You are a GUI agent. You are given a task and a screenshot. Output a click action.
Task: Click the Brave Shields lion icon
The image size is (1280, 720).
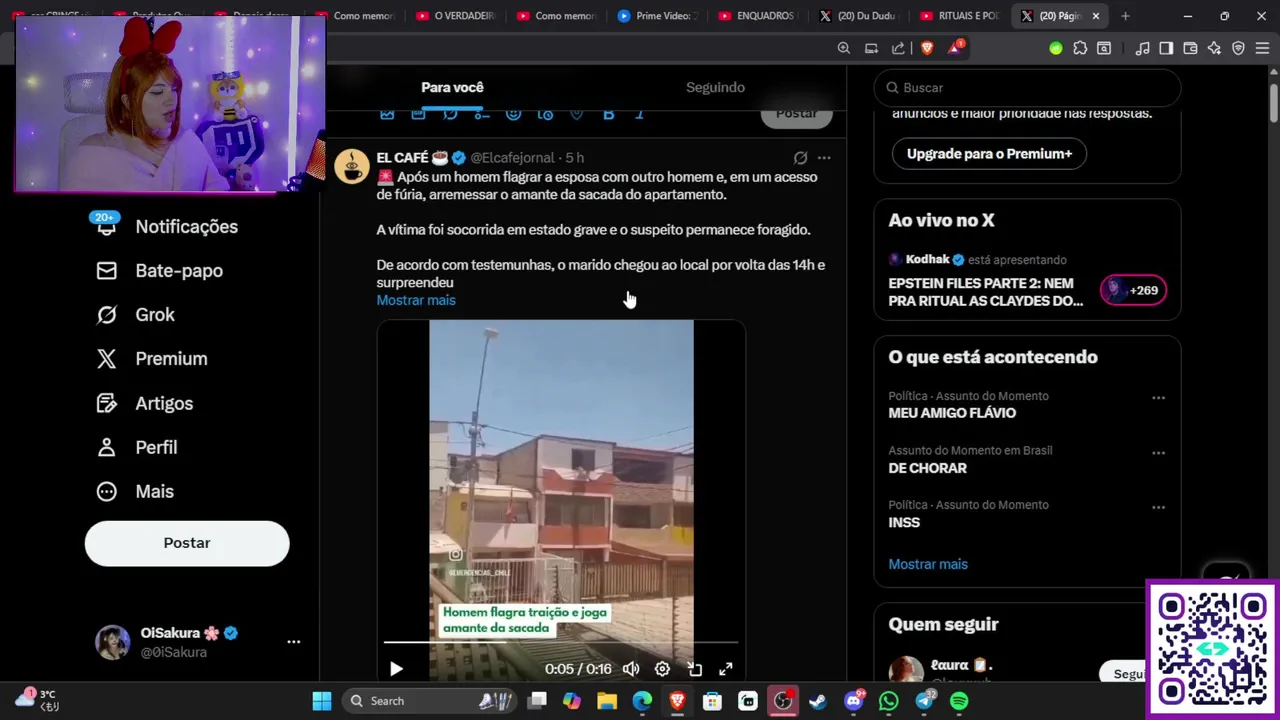coord(927,48)
